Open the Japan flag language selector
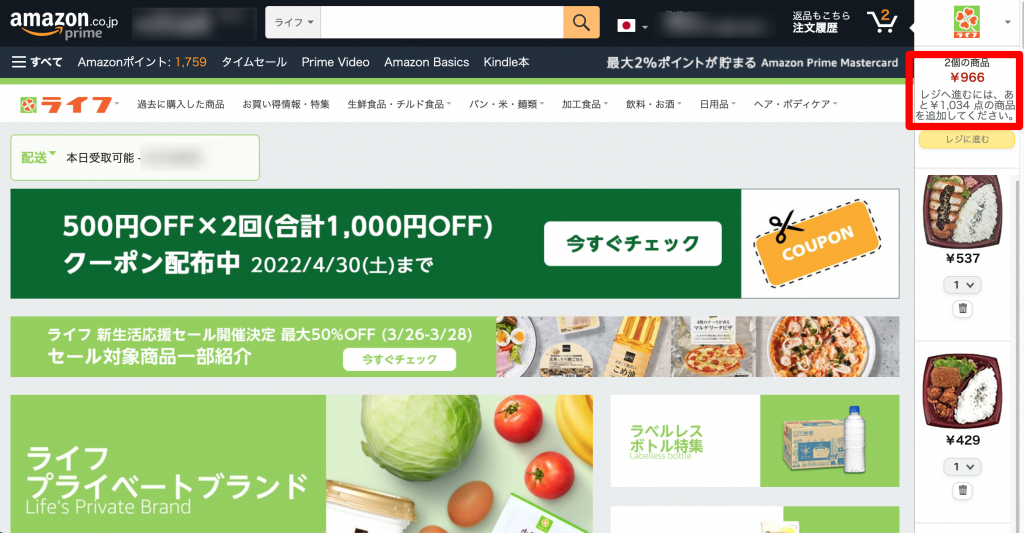The image size is (1024, 533). coord(632,25)
